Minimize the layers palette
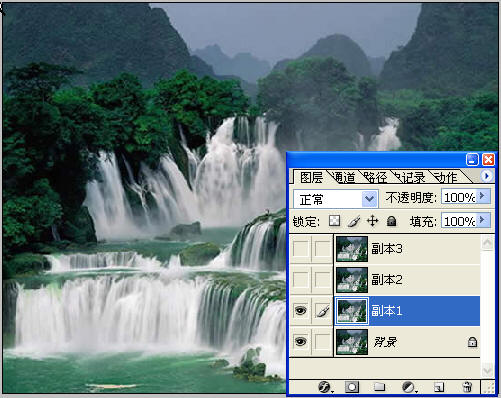Screen dimensions: 501x398 pyautogui.click(x=472, y=160)
